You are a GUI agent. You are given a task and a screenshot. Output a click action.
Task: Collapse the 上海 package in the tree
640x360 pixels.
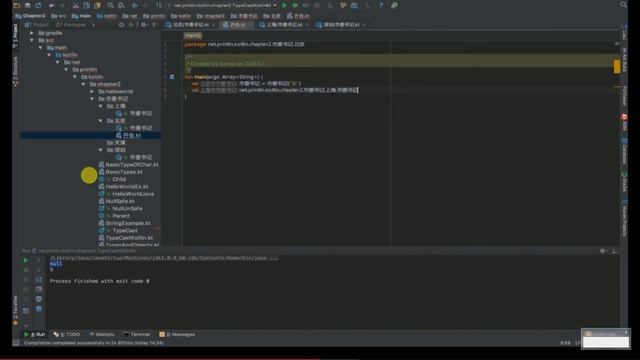(x=100, y=106)
